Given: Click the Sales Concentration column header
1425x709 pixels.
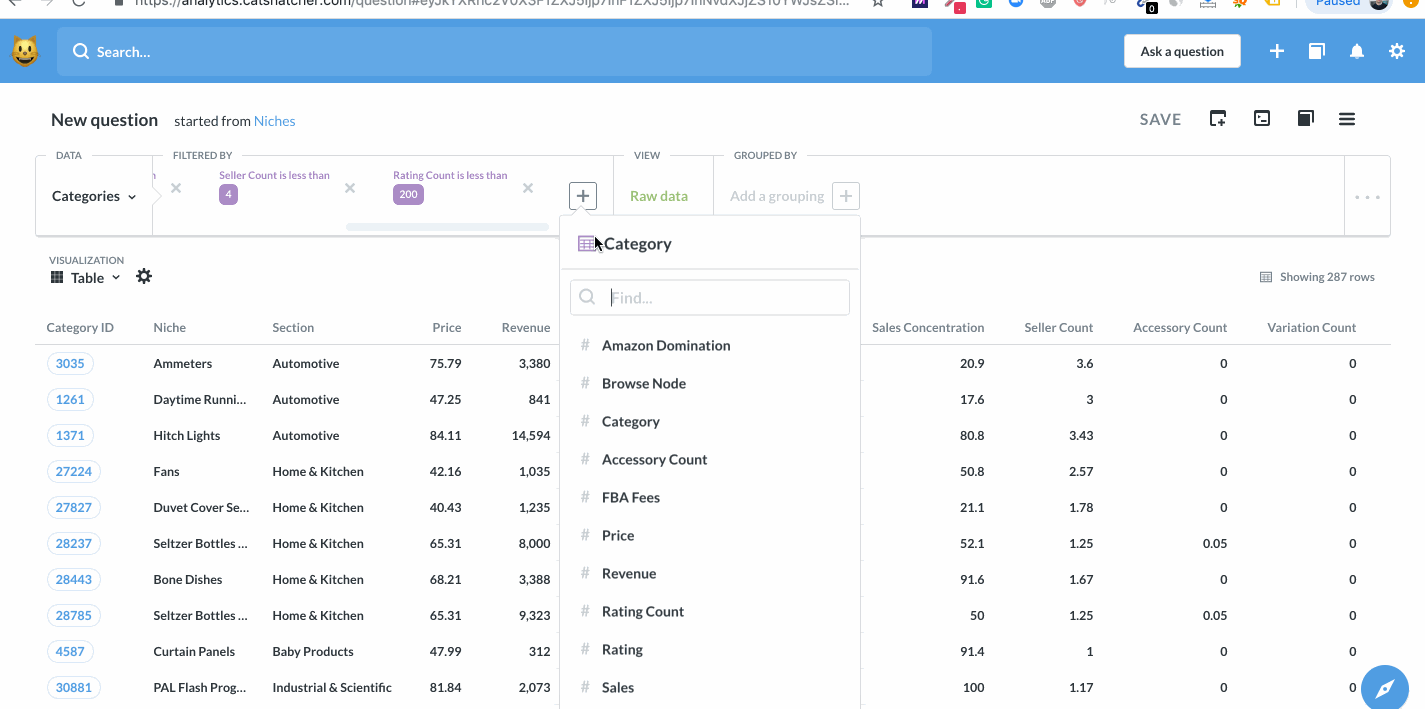Looking at the screenshot, I should (928, 328).
